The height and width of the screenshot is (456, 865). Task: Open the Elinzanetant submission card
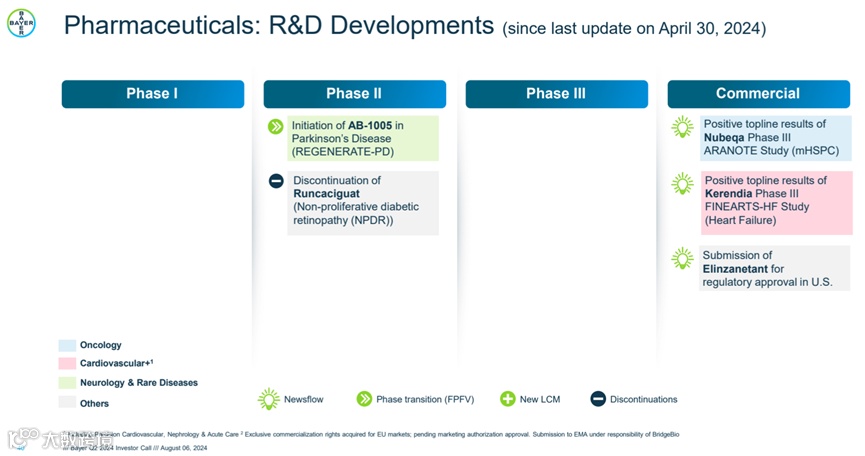[775, 269]
